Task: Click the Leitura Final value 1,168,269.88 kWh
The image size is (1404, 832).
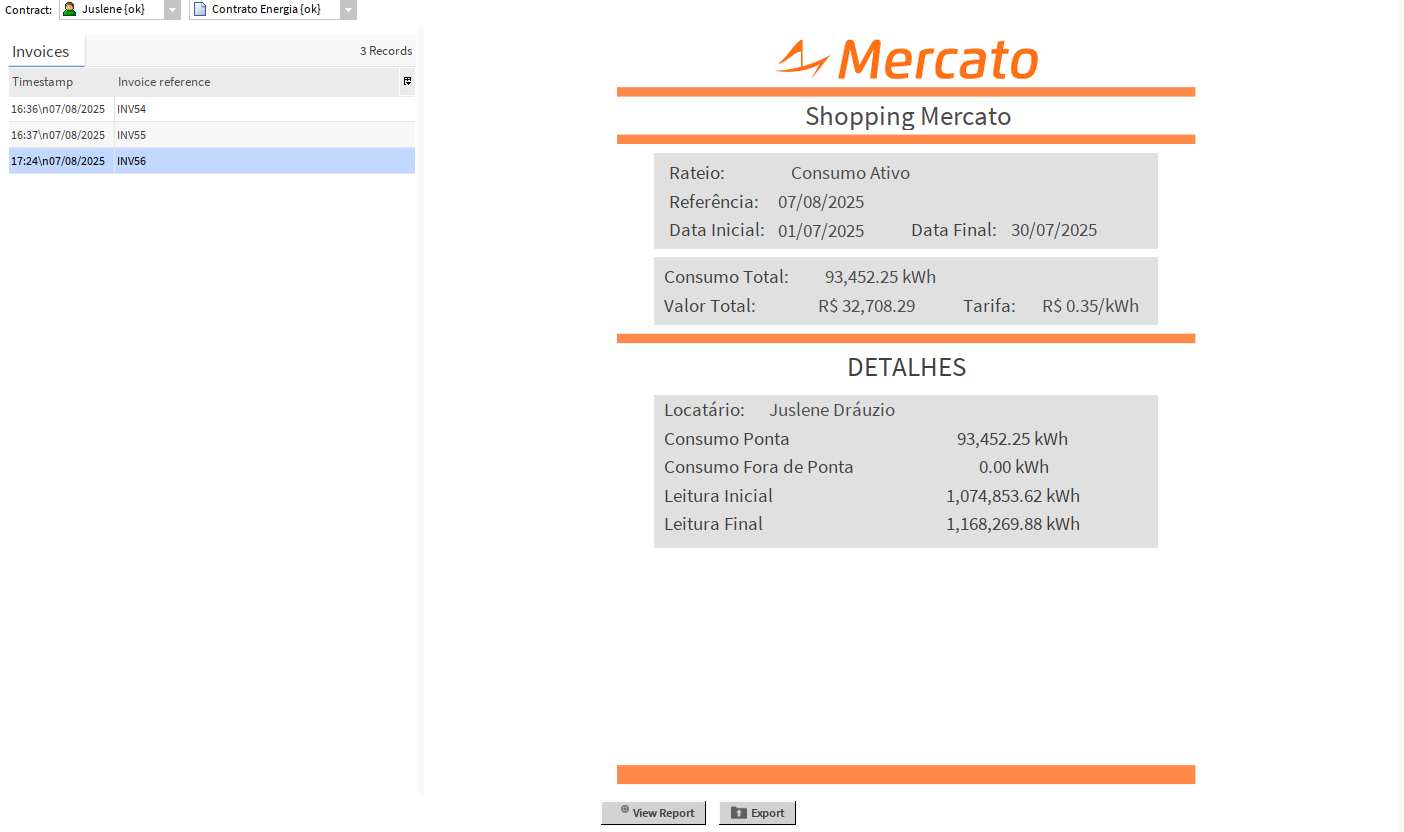Action: coord(1013,524)
